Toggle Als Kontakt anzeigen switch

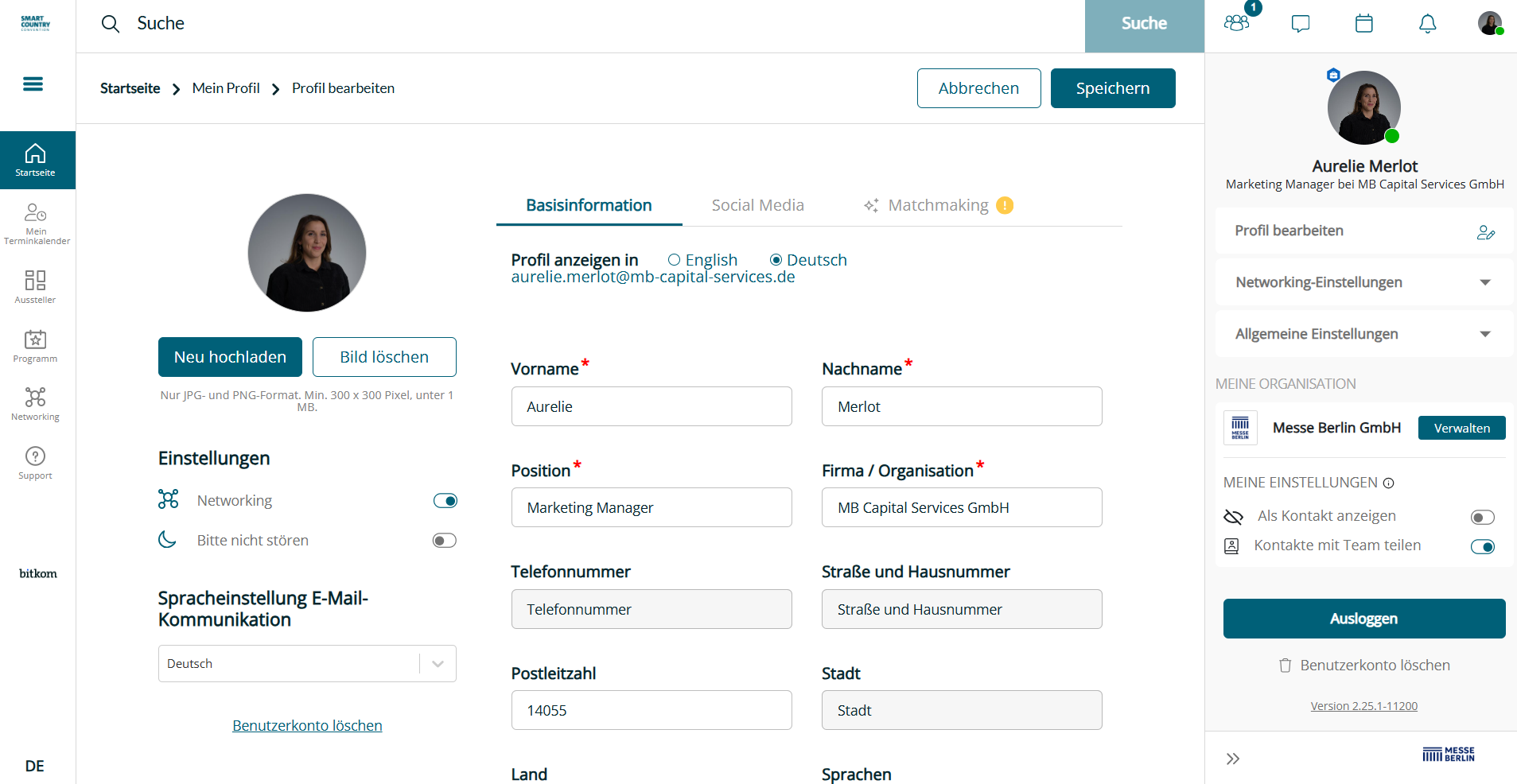[x=1483, y=518]
